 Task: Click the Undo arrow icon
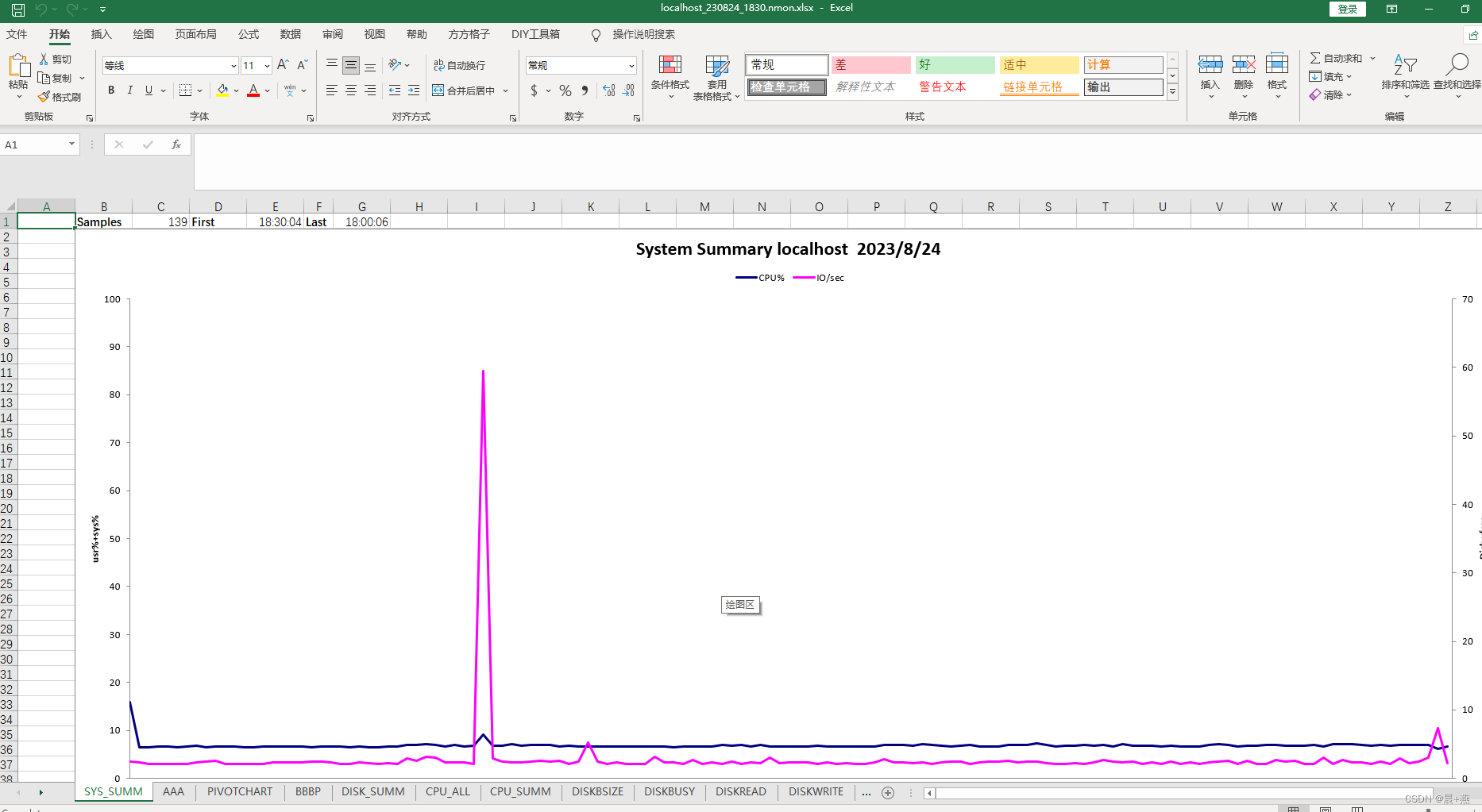click(x=41, y=10)
